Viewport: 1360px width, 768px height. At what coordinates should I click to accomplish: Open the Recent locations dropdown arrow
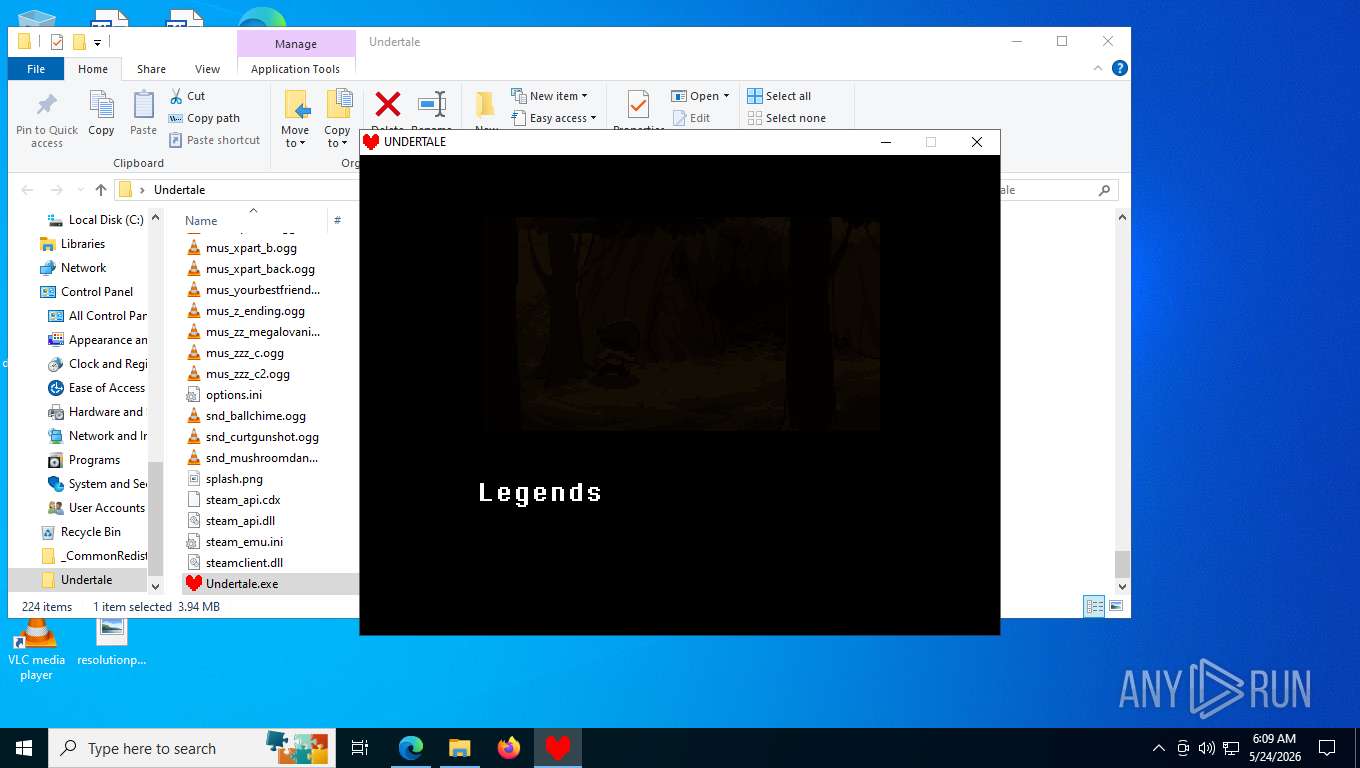coord(80,190)
